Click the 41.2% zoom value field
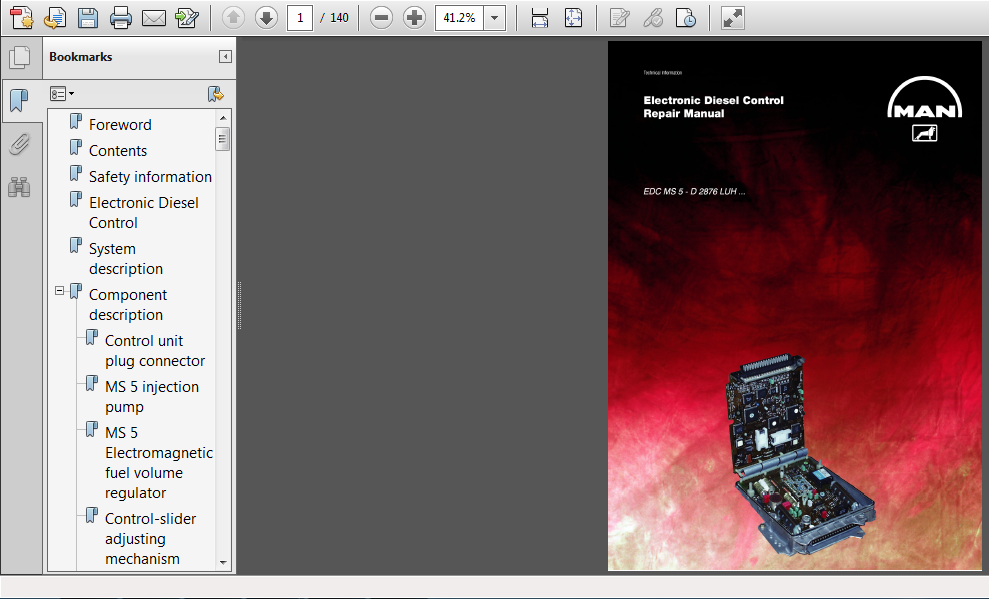This screenshot has height=599, width=989. tap(459, 18)
